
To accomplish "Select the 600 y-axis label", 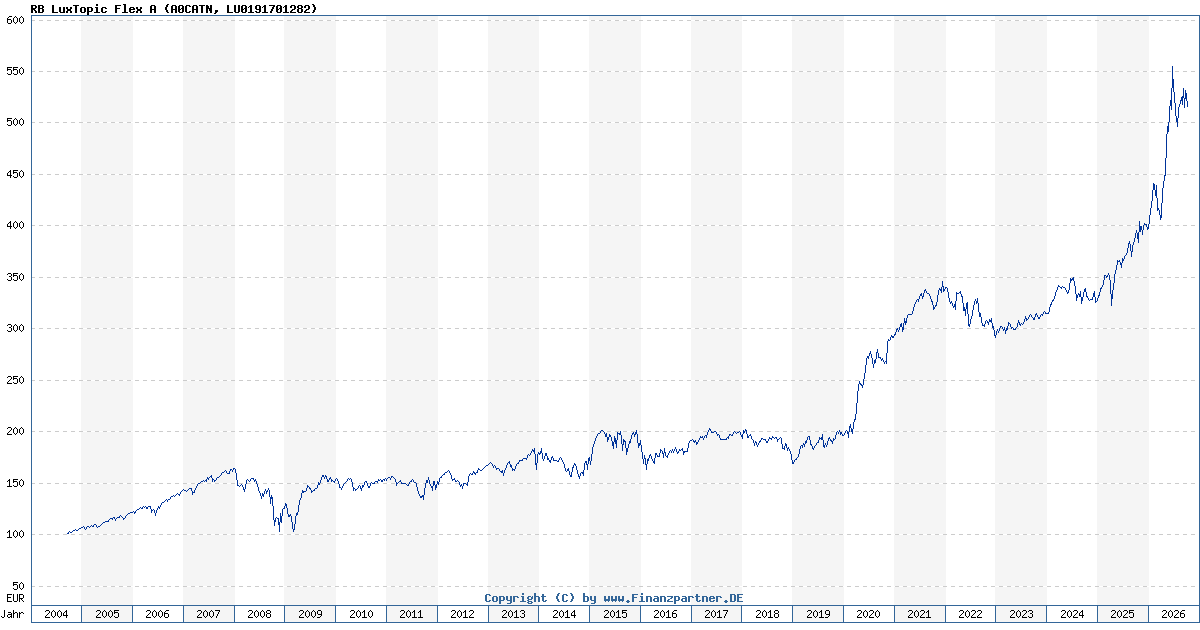I will (x=15, y=20).
